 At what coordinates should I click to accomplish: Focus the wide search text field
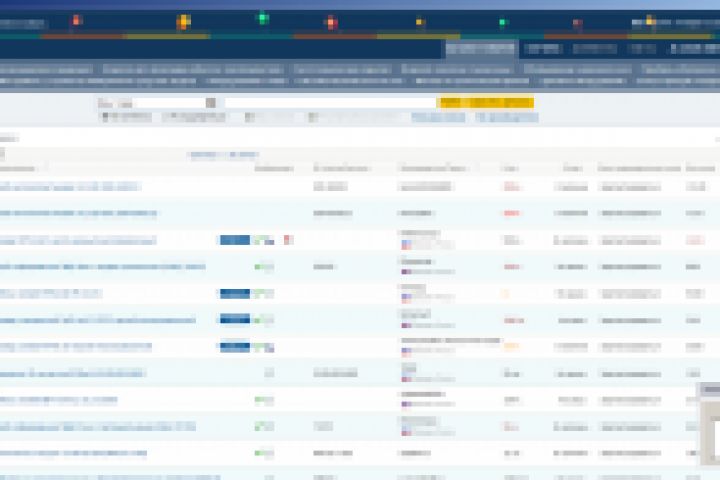click(330, 102)
